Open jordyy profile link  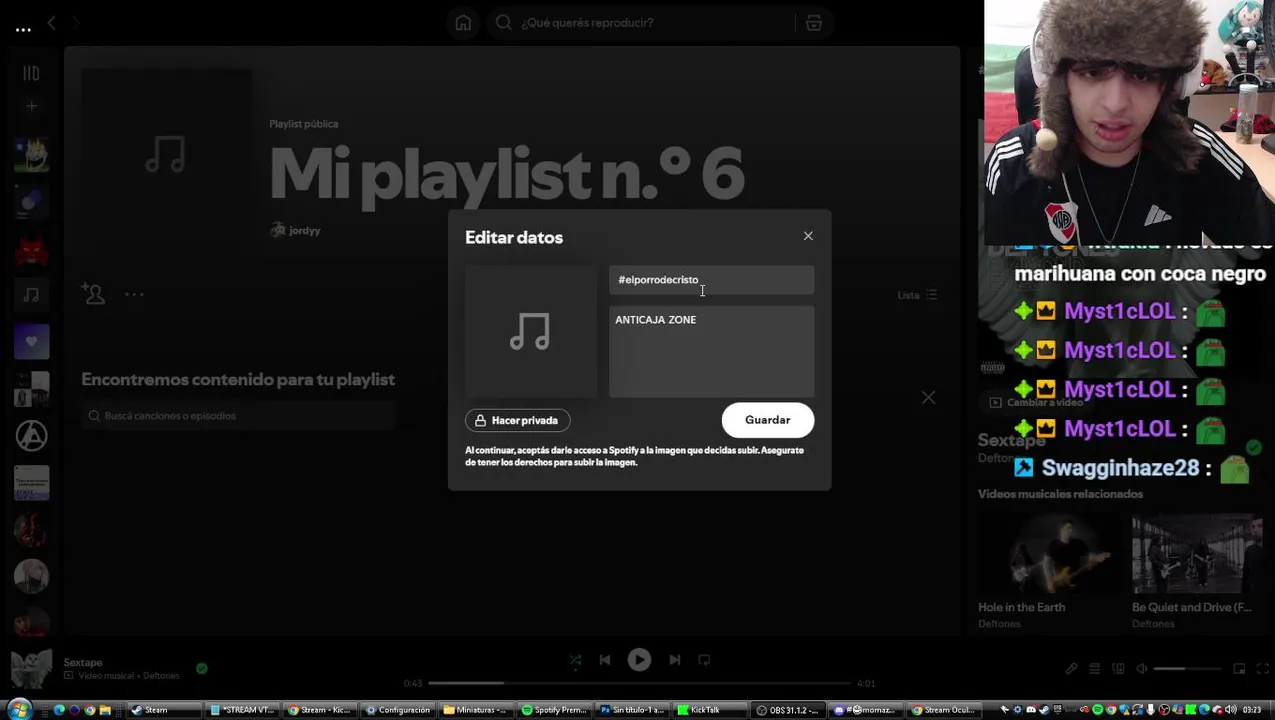pyautogui.click(x=304, y=230)
